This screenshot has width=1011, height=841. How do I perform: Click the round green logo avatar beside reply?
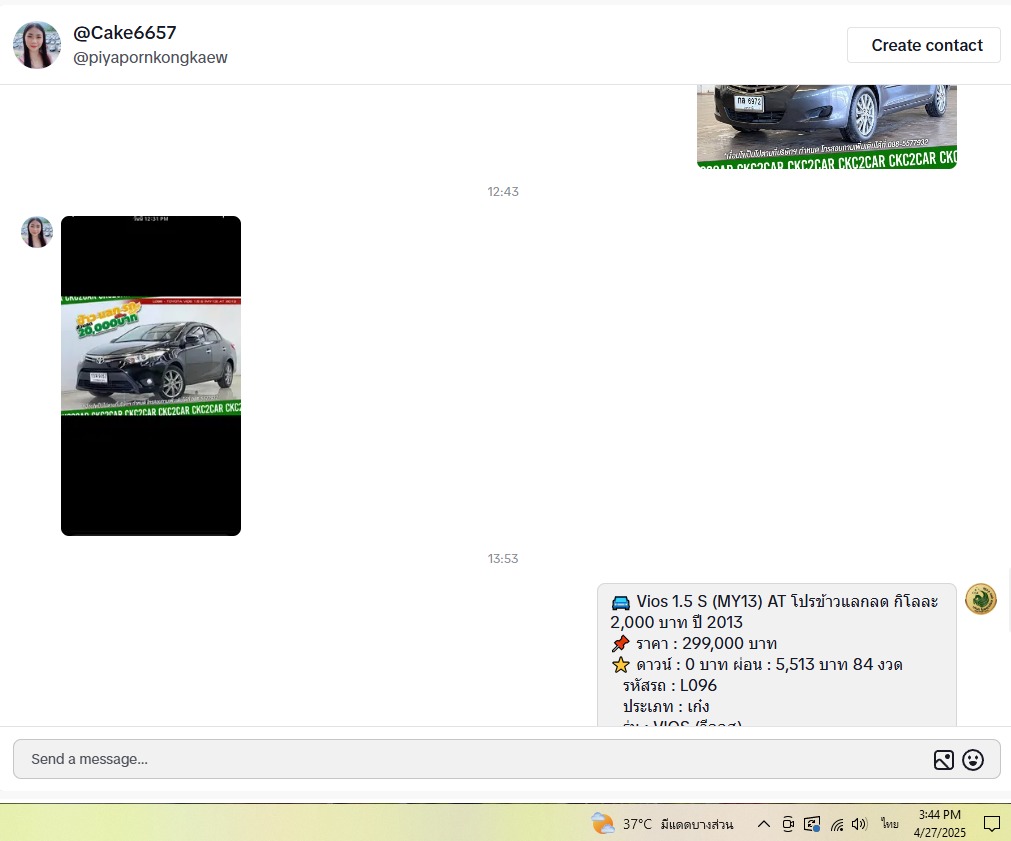pyautogui.click(x=981, y=599)
